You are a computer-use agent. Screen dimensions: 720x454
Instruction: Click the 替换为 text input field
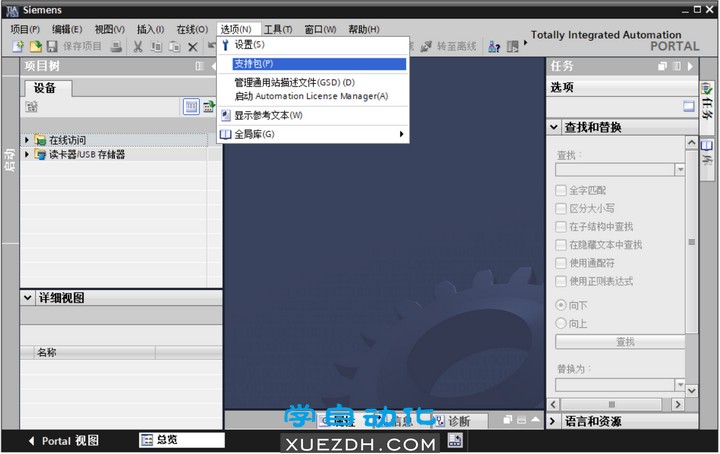click(615, 384)
